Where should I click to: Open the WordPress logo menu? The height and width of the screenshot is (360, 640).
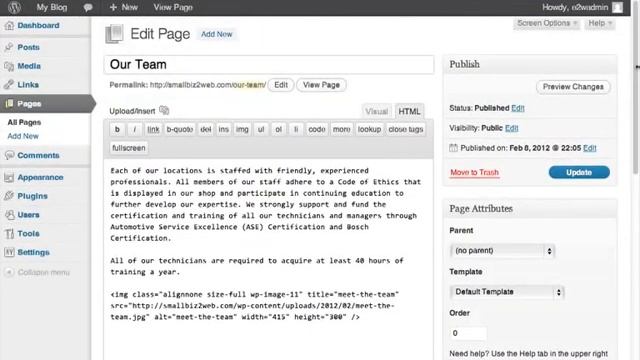[x=14, y=7]
